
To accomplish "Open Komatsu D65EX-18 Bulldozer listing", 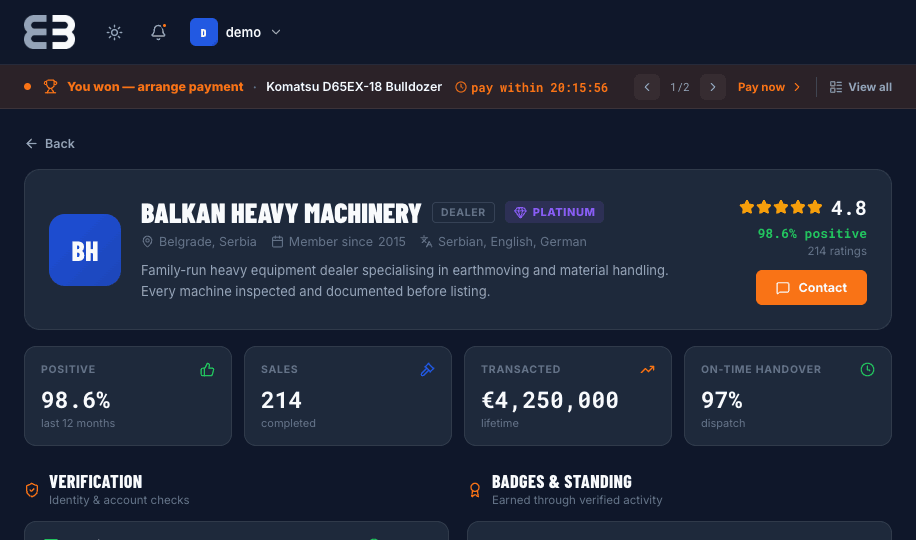I will (354, 86).
